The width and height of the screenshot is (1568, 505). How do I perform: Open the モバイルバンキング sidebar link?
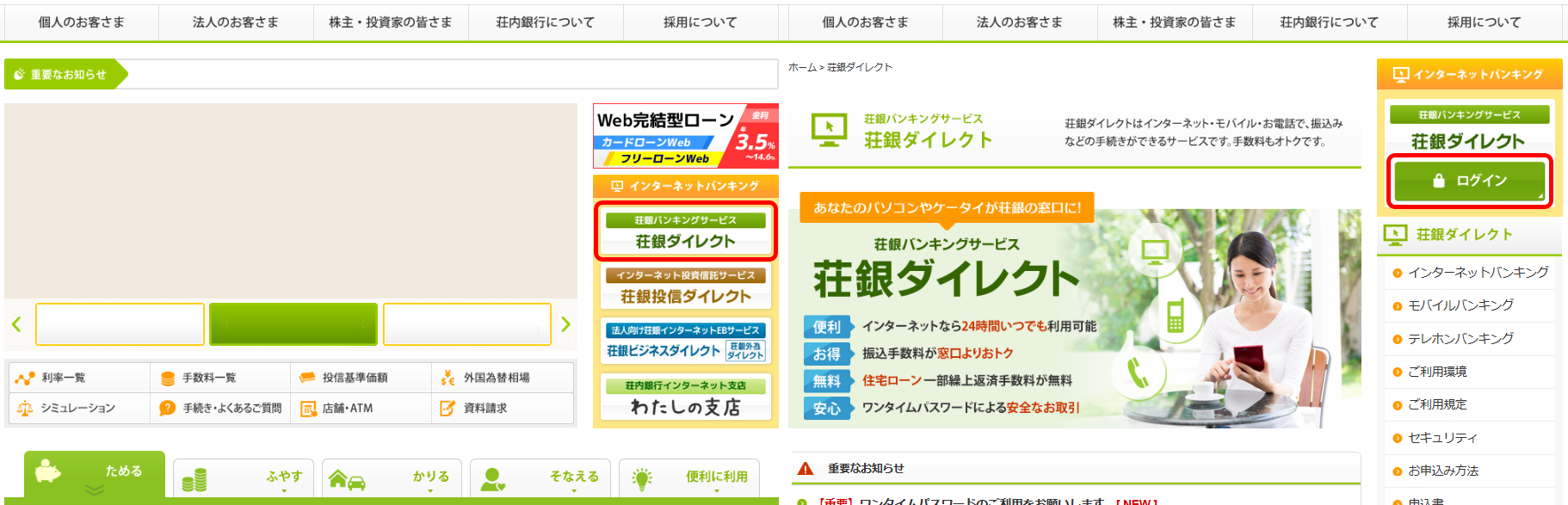1460,305
